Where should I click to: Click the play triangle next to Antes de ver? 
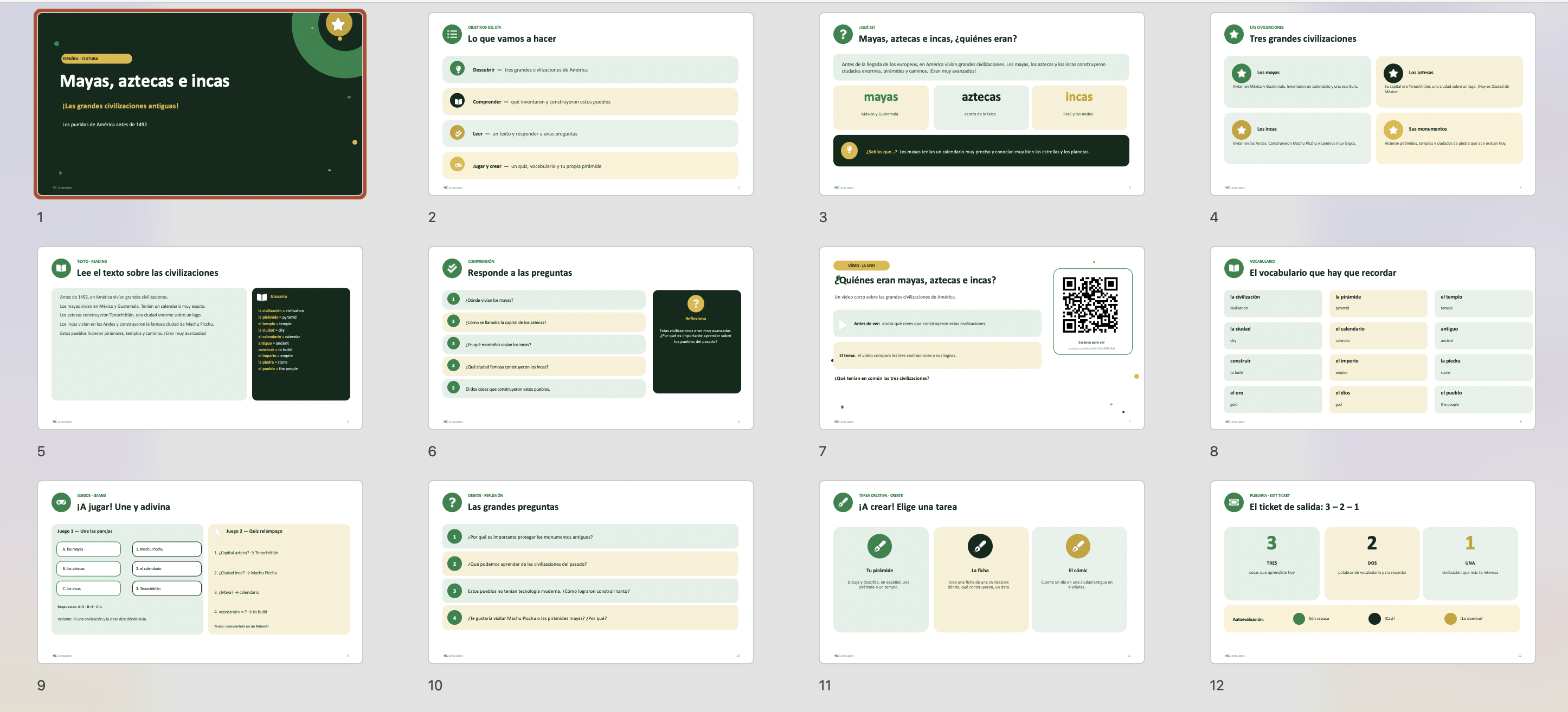coord(843,325)
